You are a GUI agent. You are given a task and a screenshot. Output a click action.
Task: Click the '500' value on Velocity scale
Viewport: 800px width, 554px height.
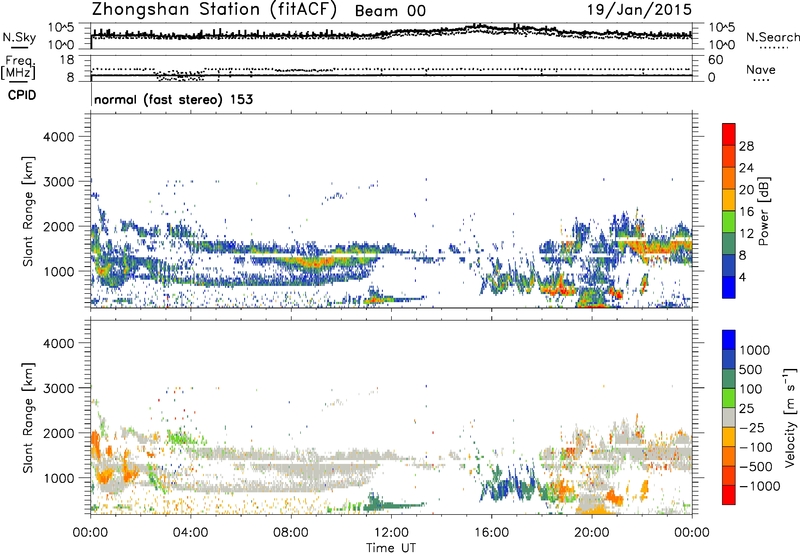[x=751, y=369]
